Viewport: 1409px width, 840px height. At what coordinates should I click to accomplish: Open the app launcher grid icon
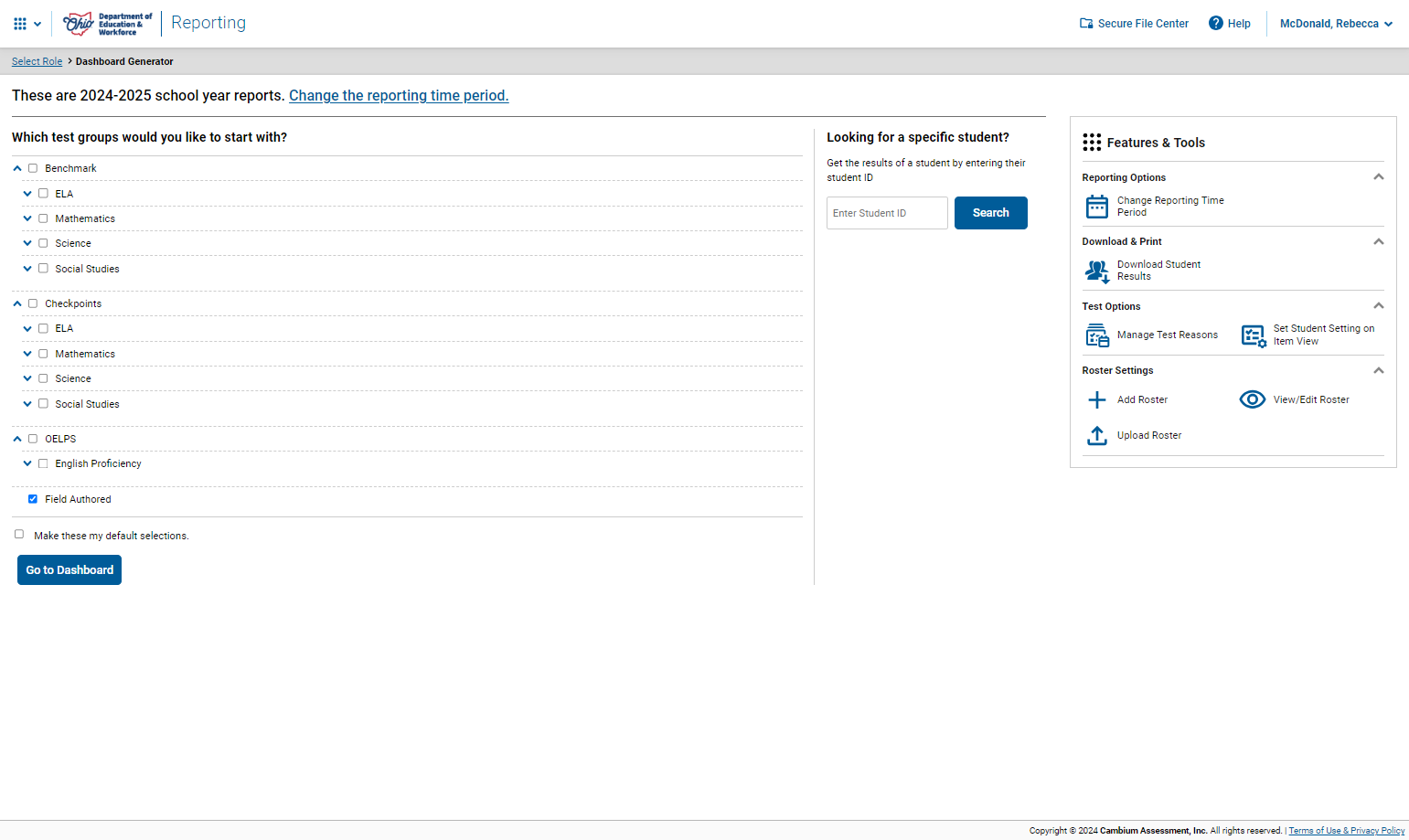pos(20,24)
